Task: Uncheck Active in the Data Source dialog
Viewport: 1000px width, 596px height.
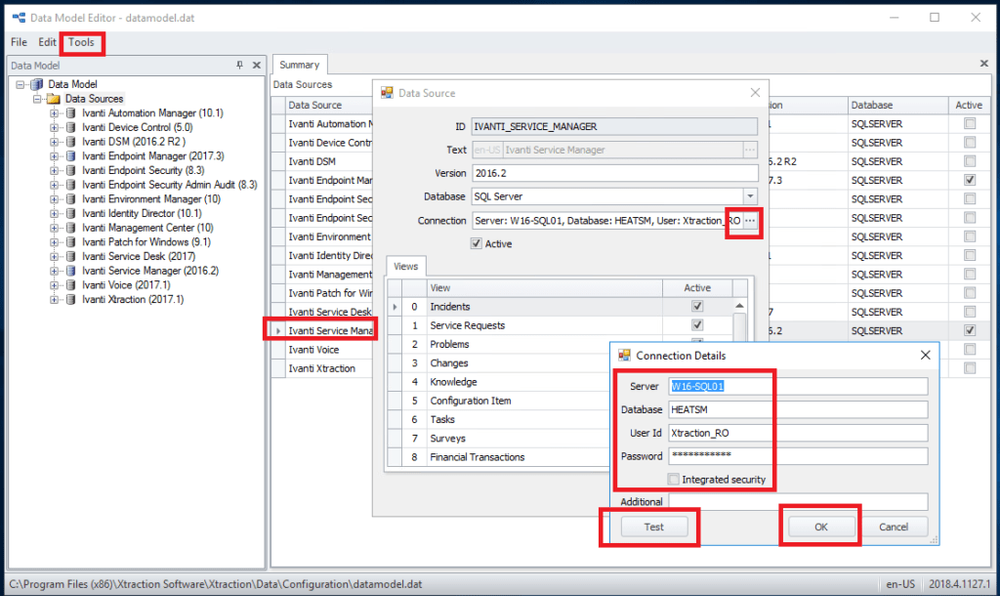Action: click(x=474, y=243)
